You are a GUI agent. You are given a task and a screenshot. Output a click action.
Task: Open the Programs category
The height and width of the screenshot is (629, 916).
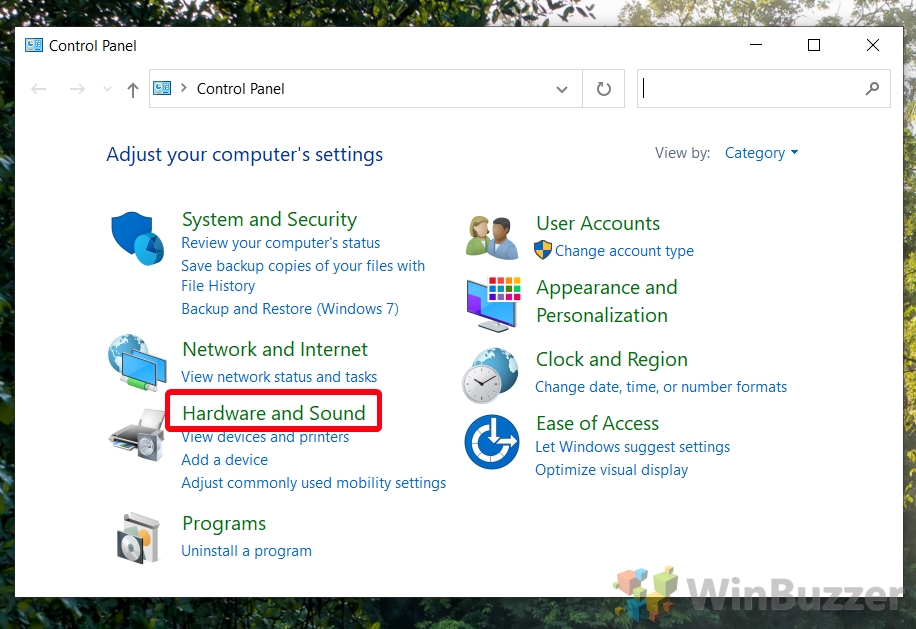[224, 524]
